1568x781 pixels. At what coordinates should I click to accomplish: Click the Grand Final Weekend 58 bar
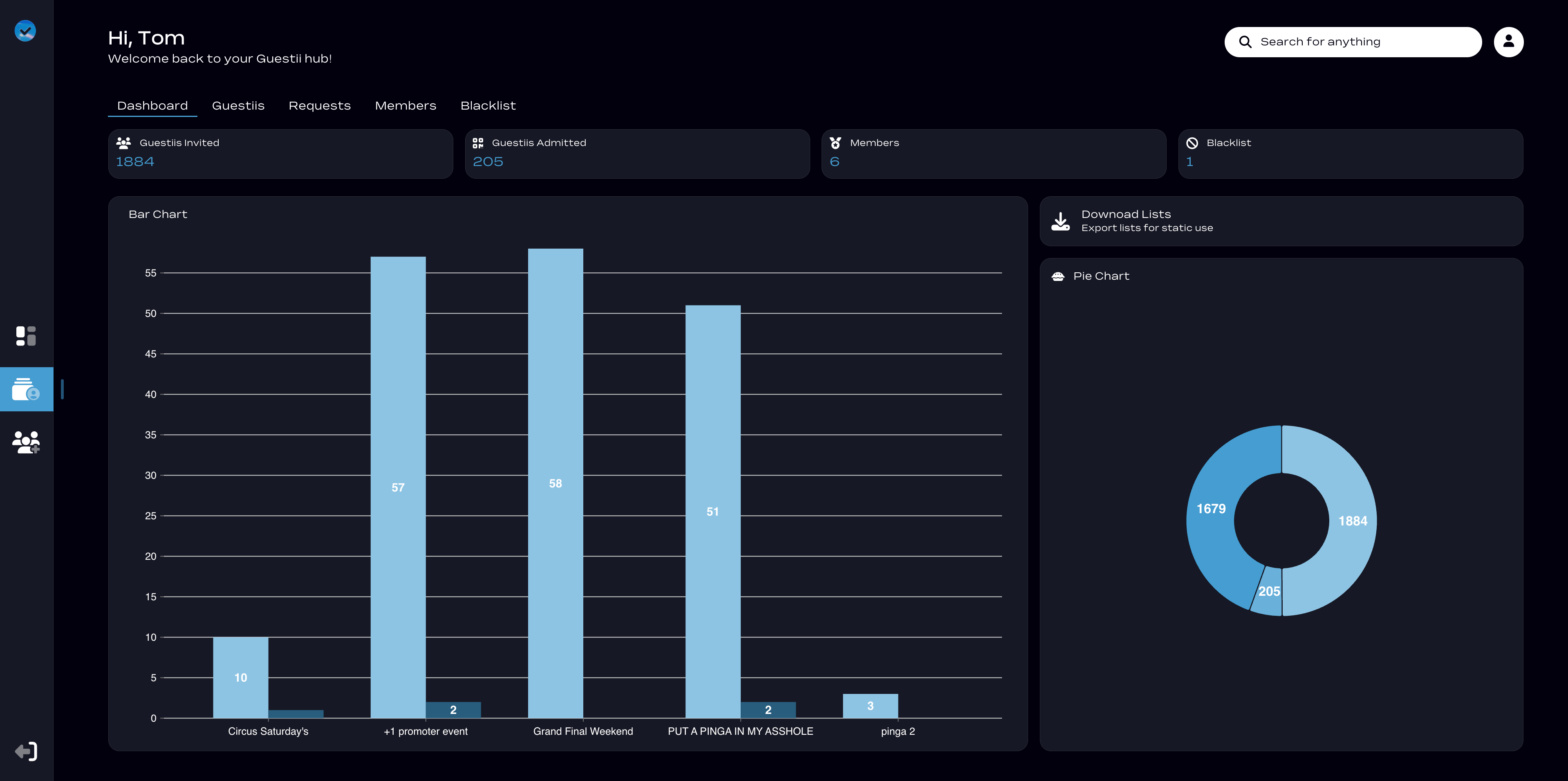(555, 483)
